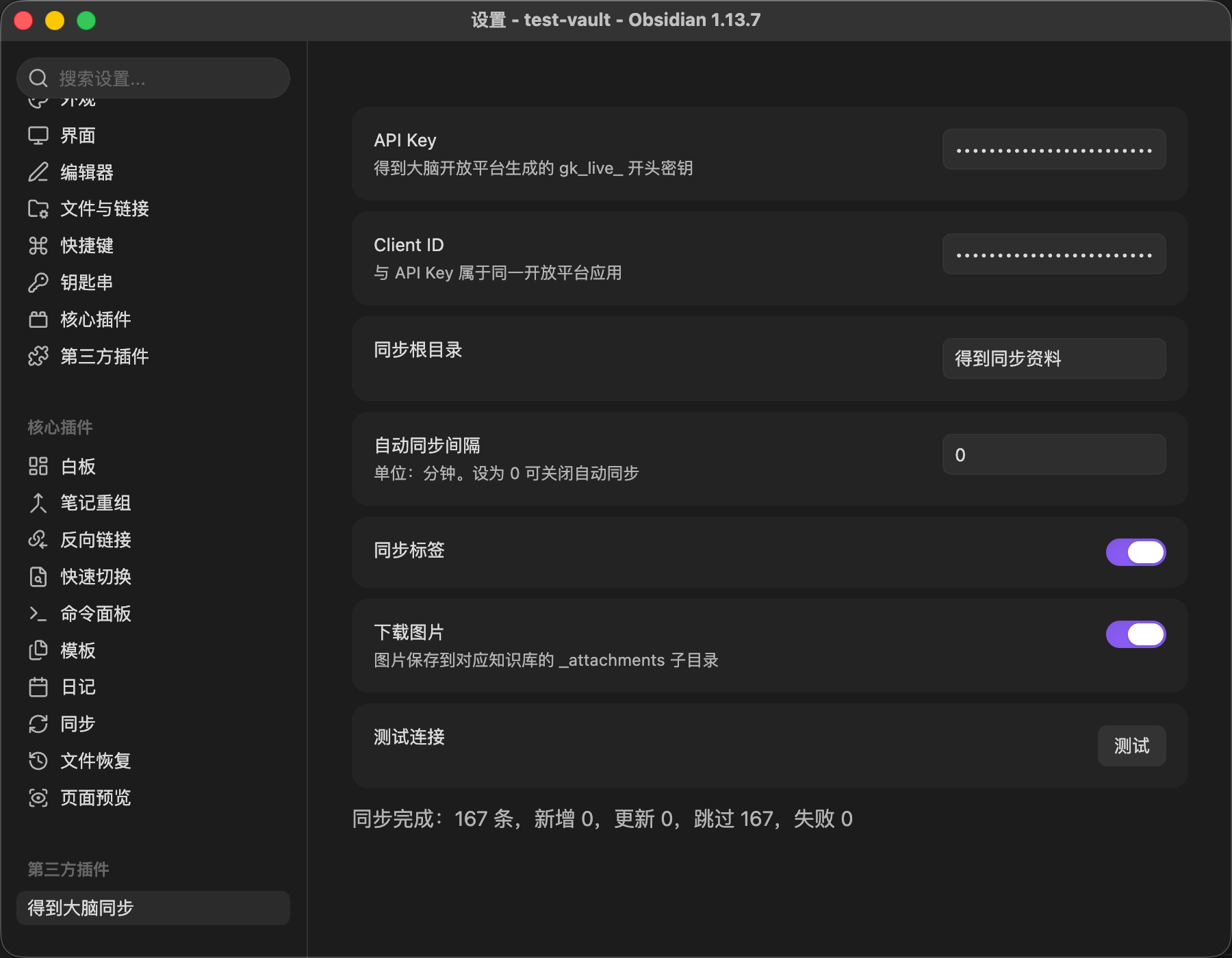The image size is (1232, 958).
Task: Click the 白板 canvas icon
Action: click(x=38, y=467)
